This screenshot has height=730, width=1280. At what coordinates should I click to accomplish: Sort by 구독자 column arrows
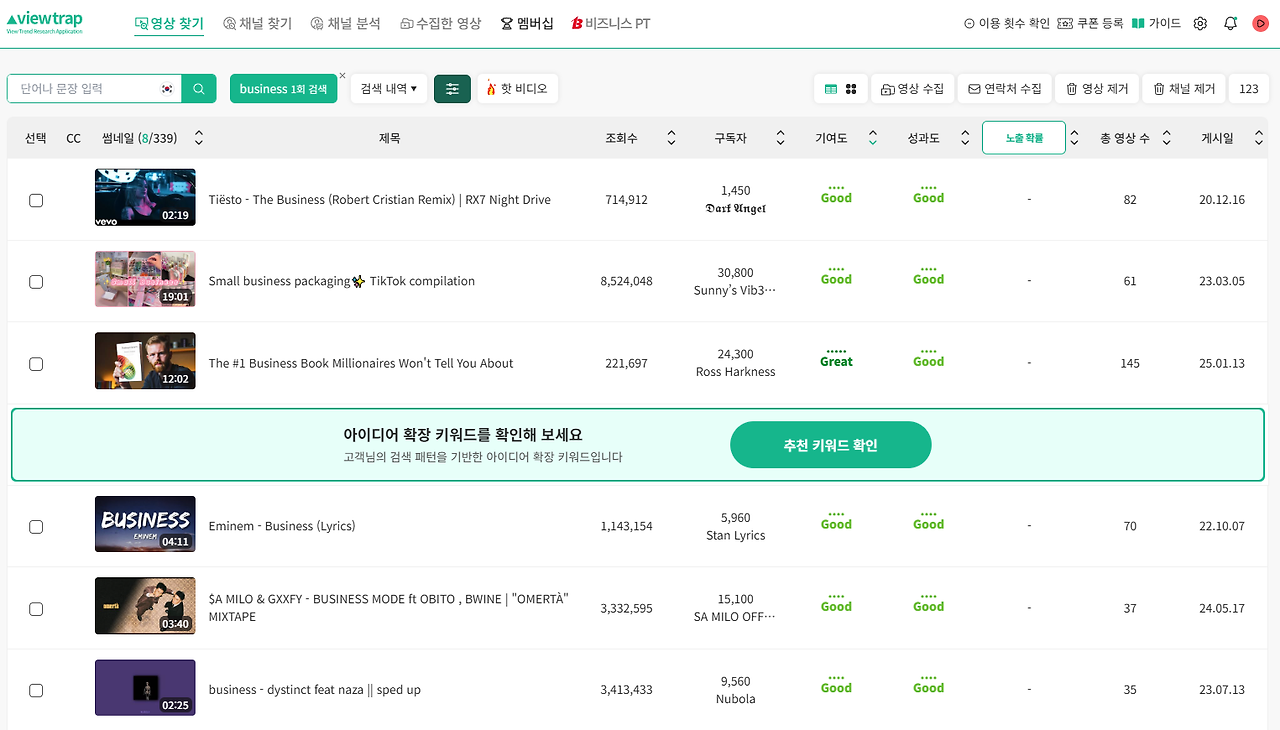pos(780,138)
